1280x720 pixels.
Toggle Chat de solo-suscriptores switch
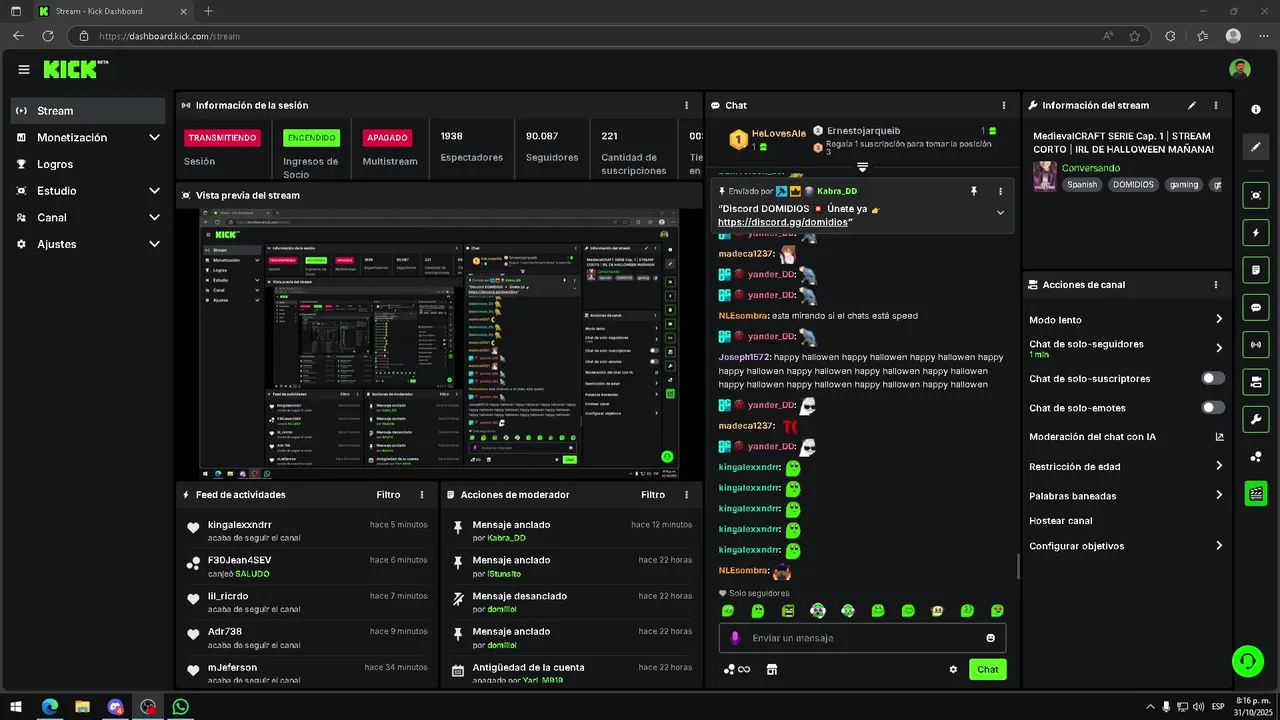pyautogui.click(x=1213, y=378)
